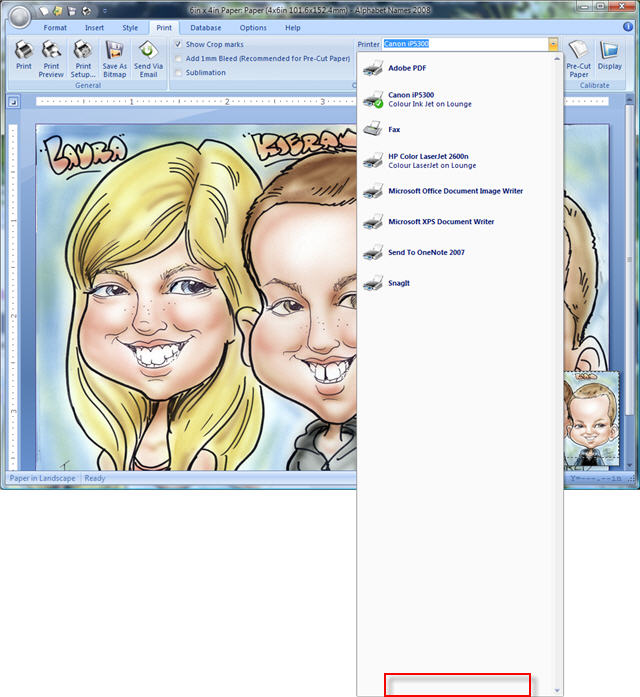This screenshot has width=640, height=697.
Task: Click the Save As Bitmap icon
Action: point(115,56)
